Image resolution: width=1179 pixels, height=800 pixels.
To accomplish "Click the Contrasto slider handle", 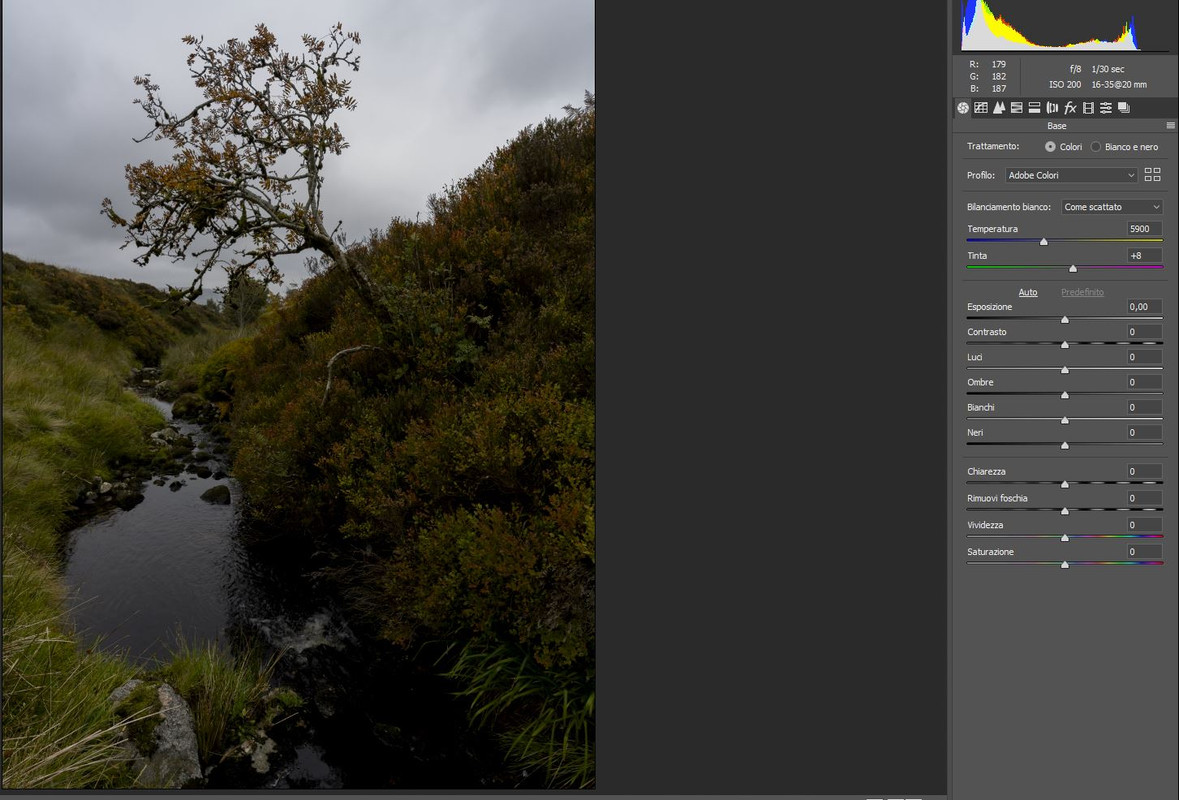I will pyautogui.click(x=1065, y=344).
